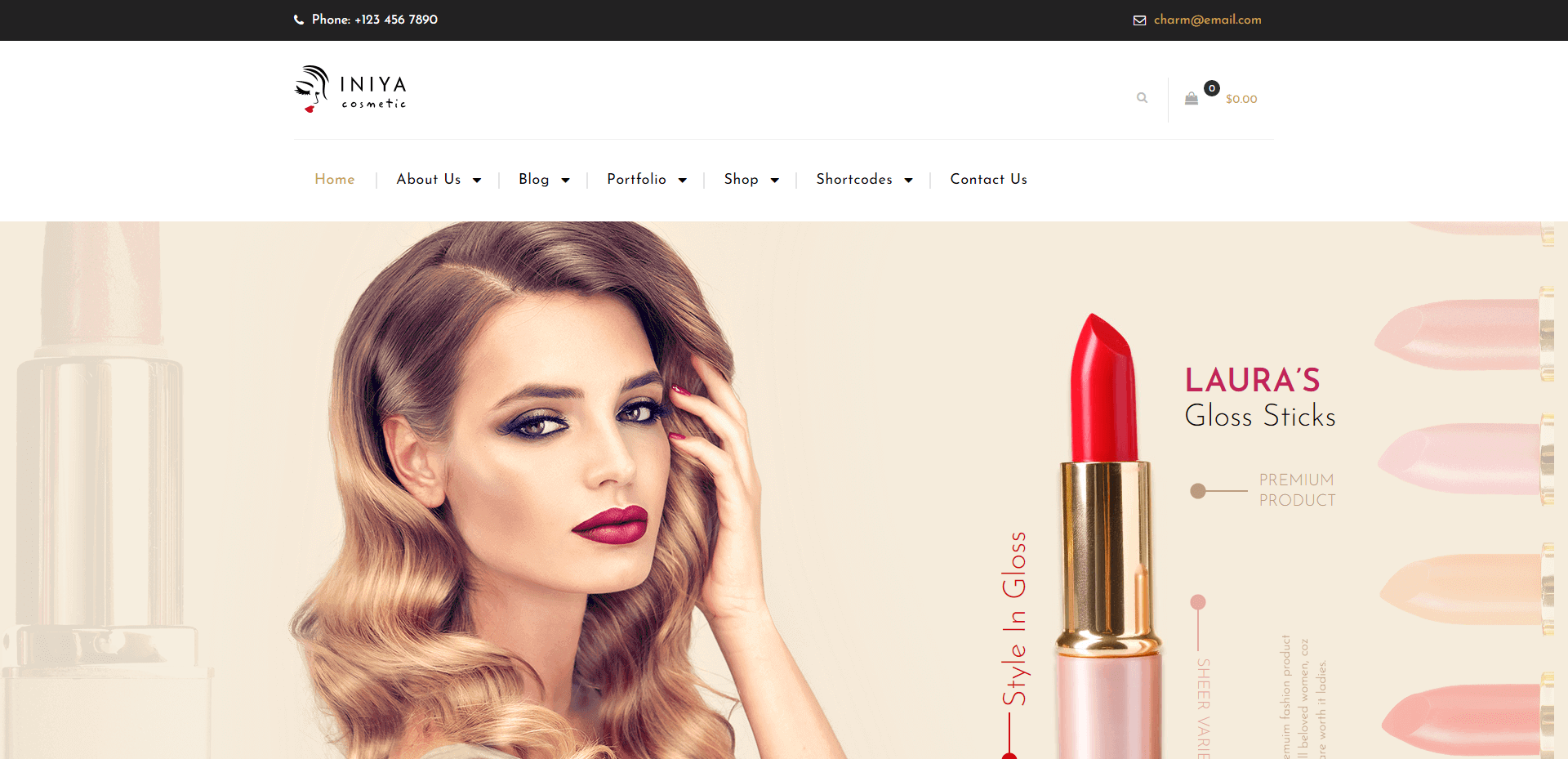Open the Shop menu item
1568x759 pixels.
coord(742,179)
